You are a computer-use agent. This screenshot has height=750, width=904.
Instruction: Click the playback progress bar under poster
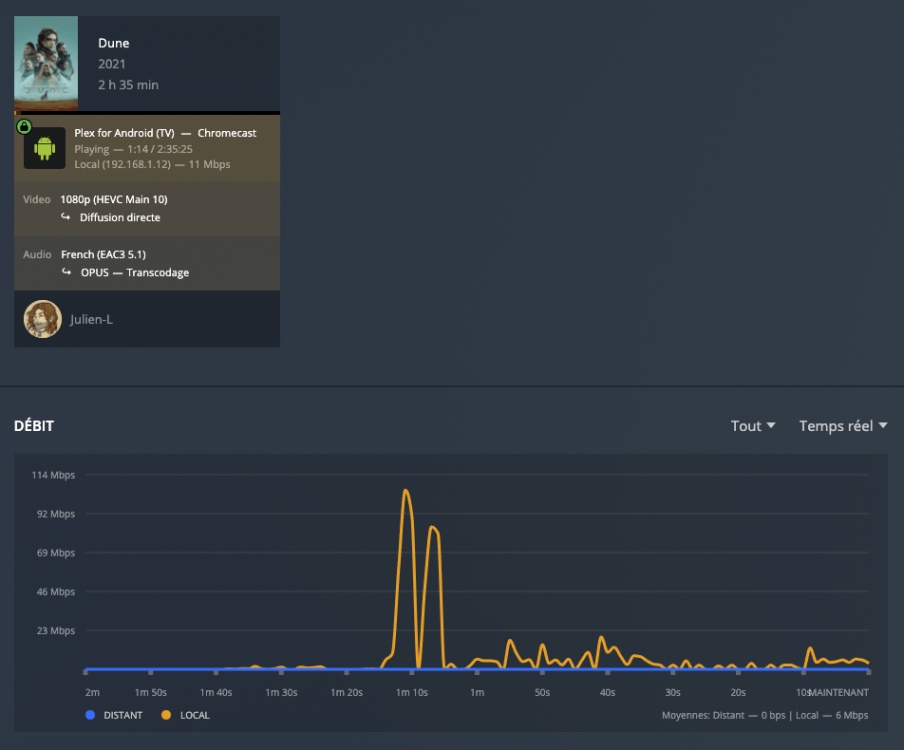point(146,113)
